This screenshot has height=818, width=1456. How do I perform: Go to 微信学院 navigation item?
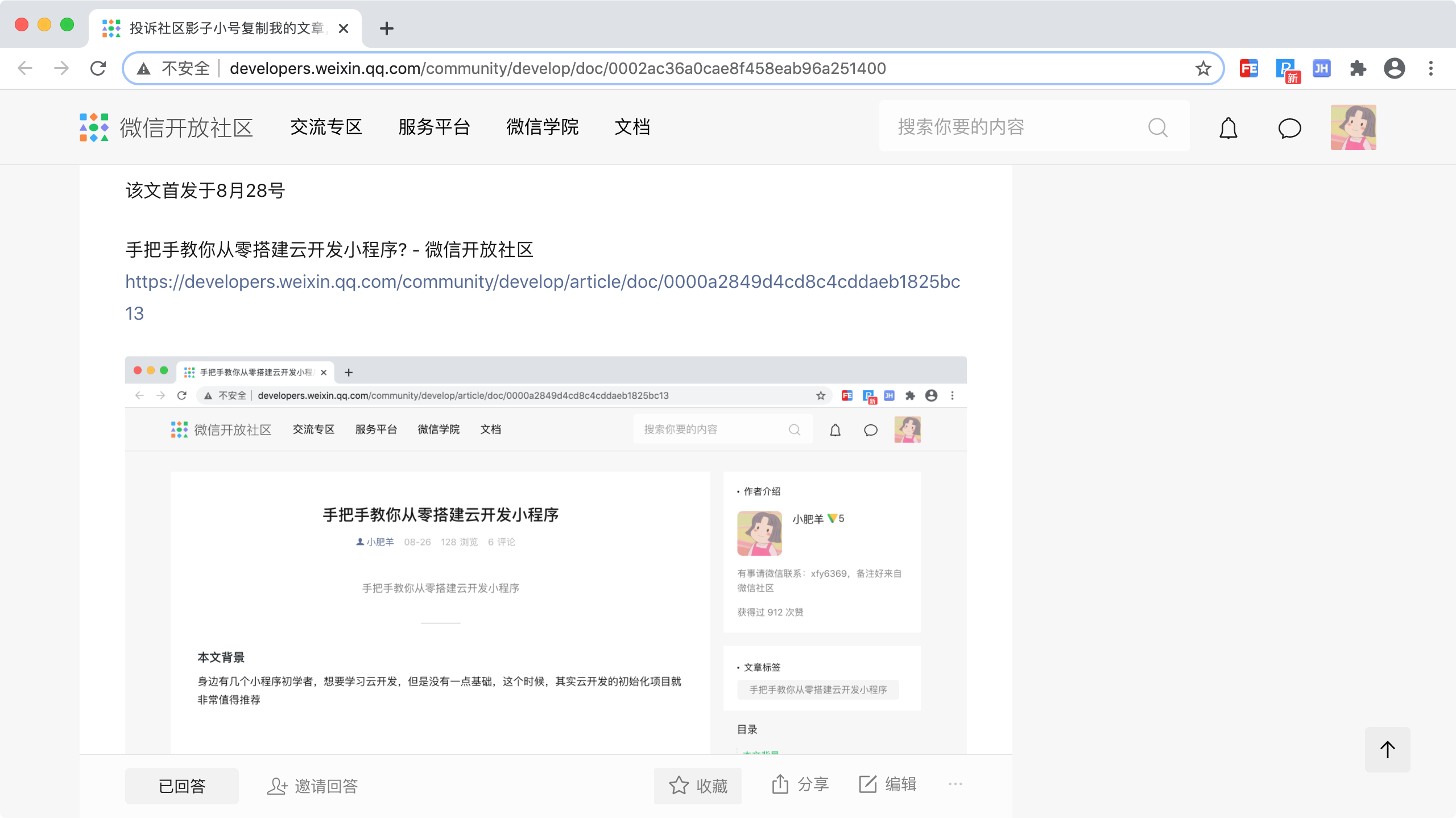coord(542,127)
